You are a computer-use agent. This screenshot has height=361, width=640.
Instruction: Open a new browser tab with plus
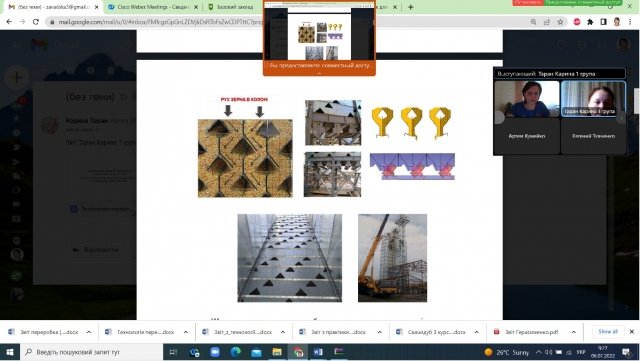[411, 7]
